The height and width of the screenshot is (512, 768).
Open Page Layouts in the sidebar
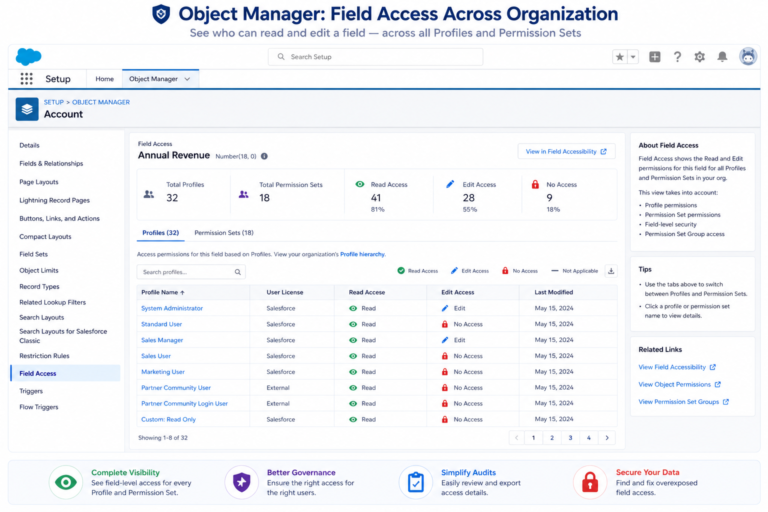(39, 182)
